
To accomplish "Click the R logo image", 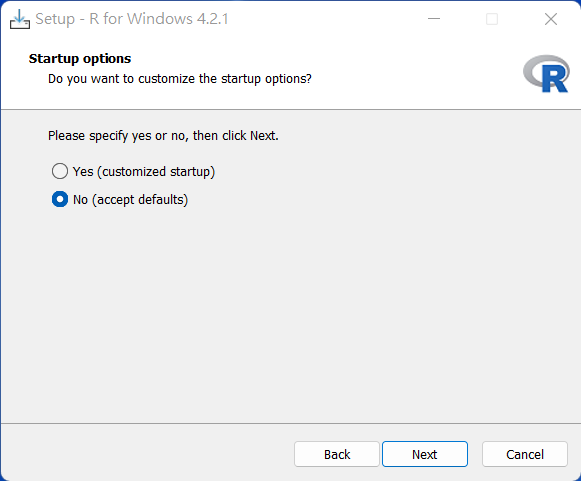I will [x=546, y=74].
